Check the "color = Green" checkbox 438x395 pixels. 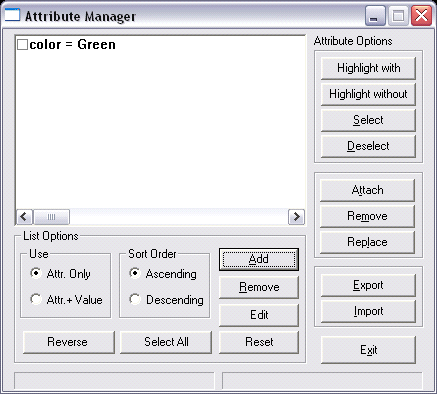[x=22, y=45]
